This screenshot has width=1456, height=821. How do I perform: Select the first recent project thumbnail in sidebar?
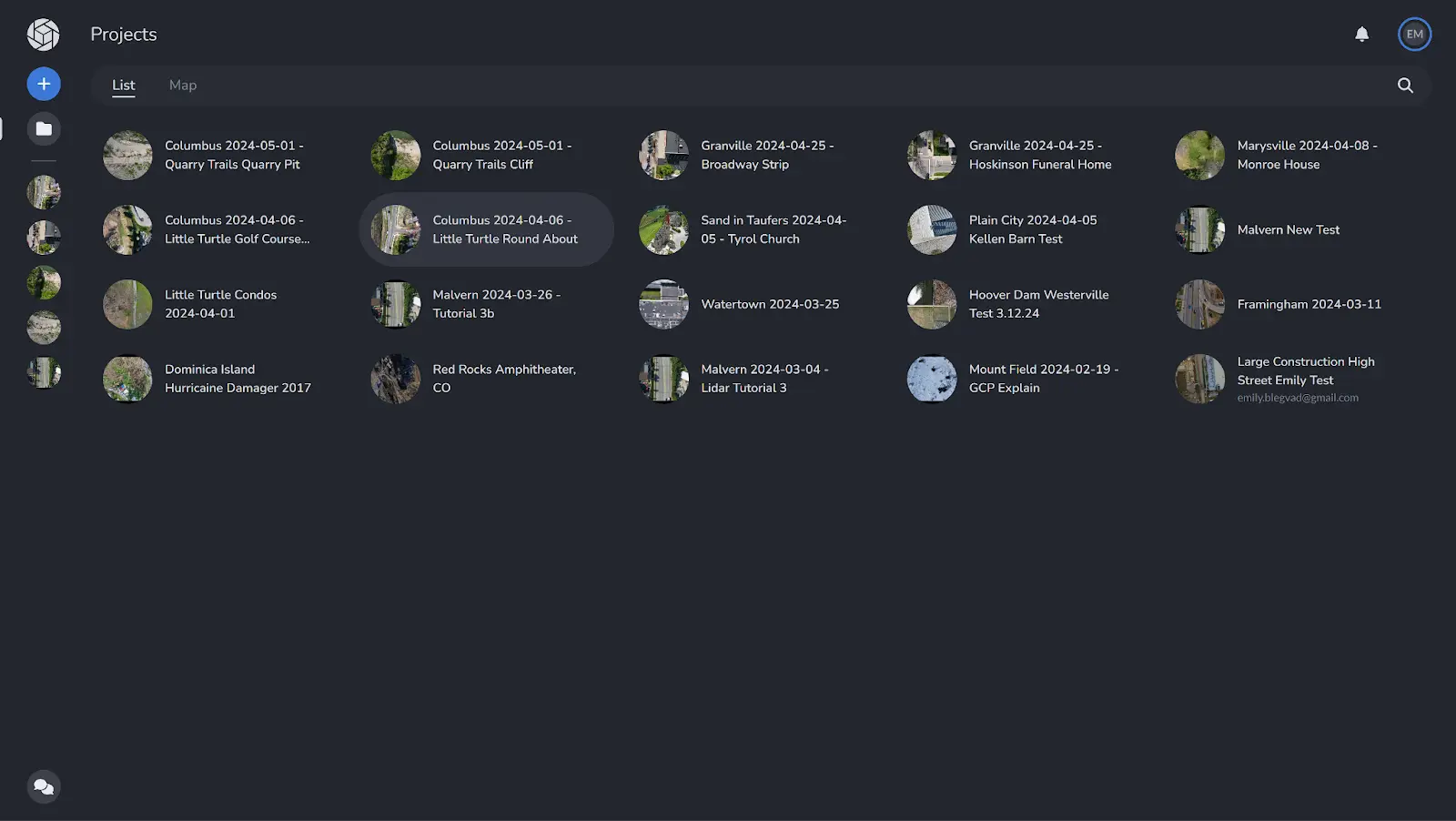pyautogui.click(x=43, y=191)
